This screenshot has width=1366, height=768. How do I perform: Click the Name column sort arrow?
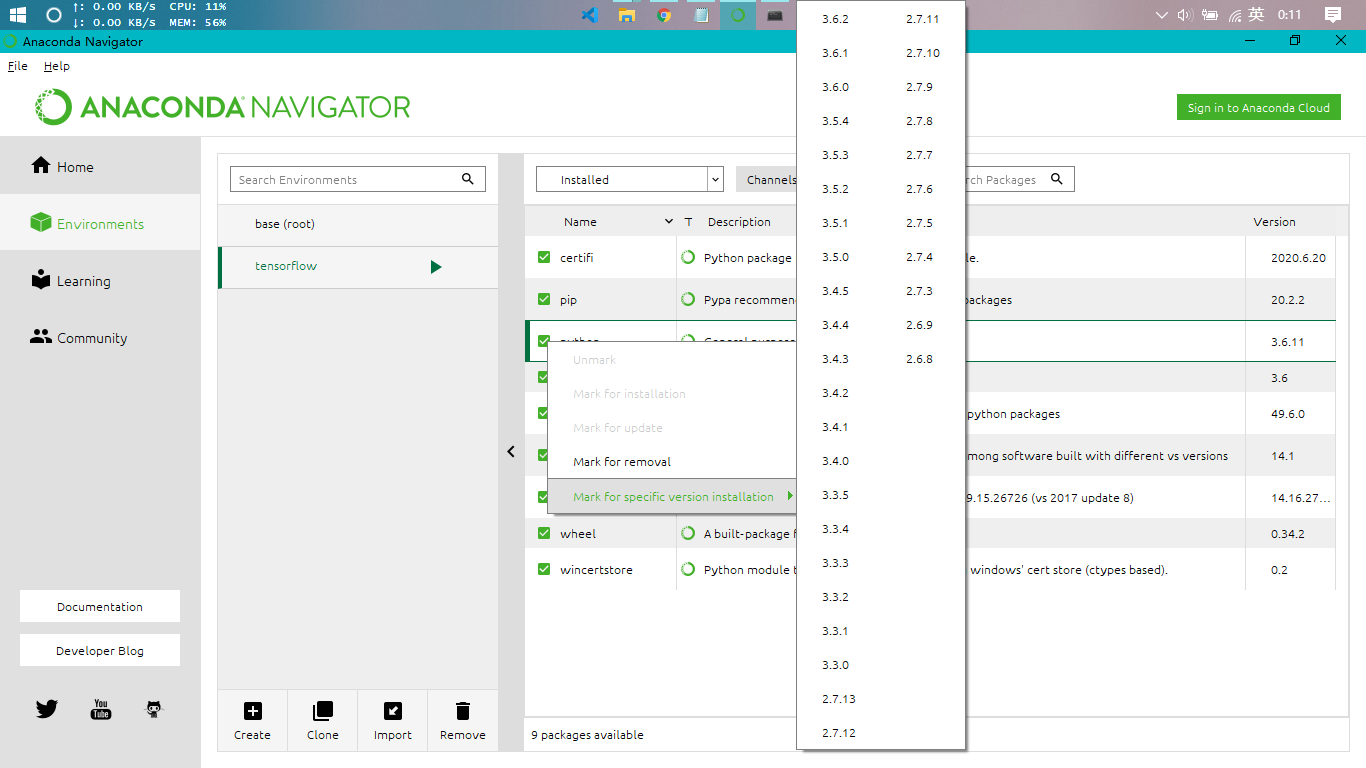pyautogui.click(x=669, y=222)
